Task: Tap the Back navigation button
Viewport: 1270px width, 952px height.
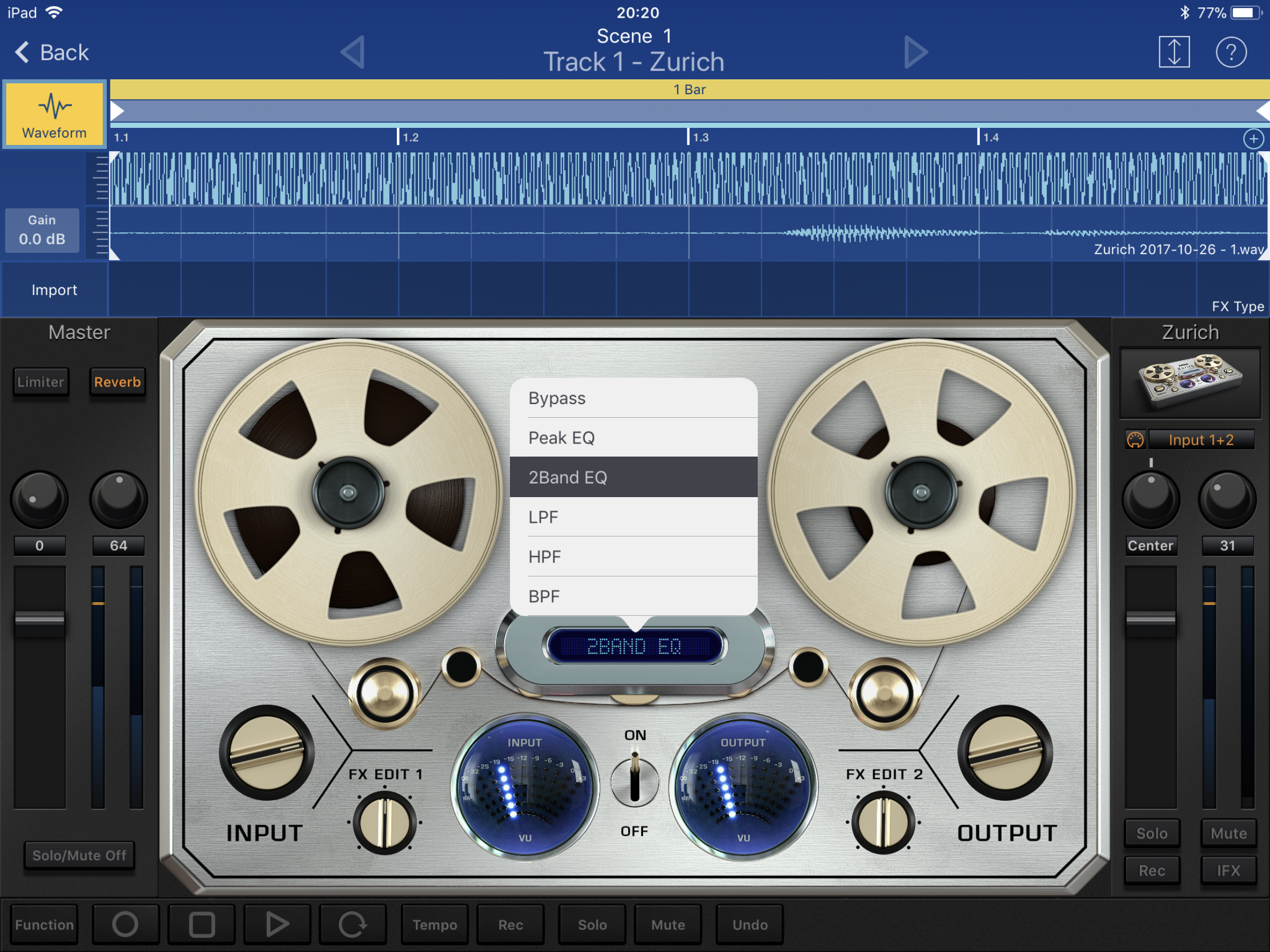Action: click(x=51, y=52)
